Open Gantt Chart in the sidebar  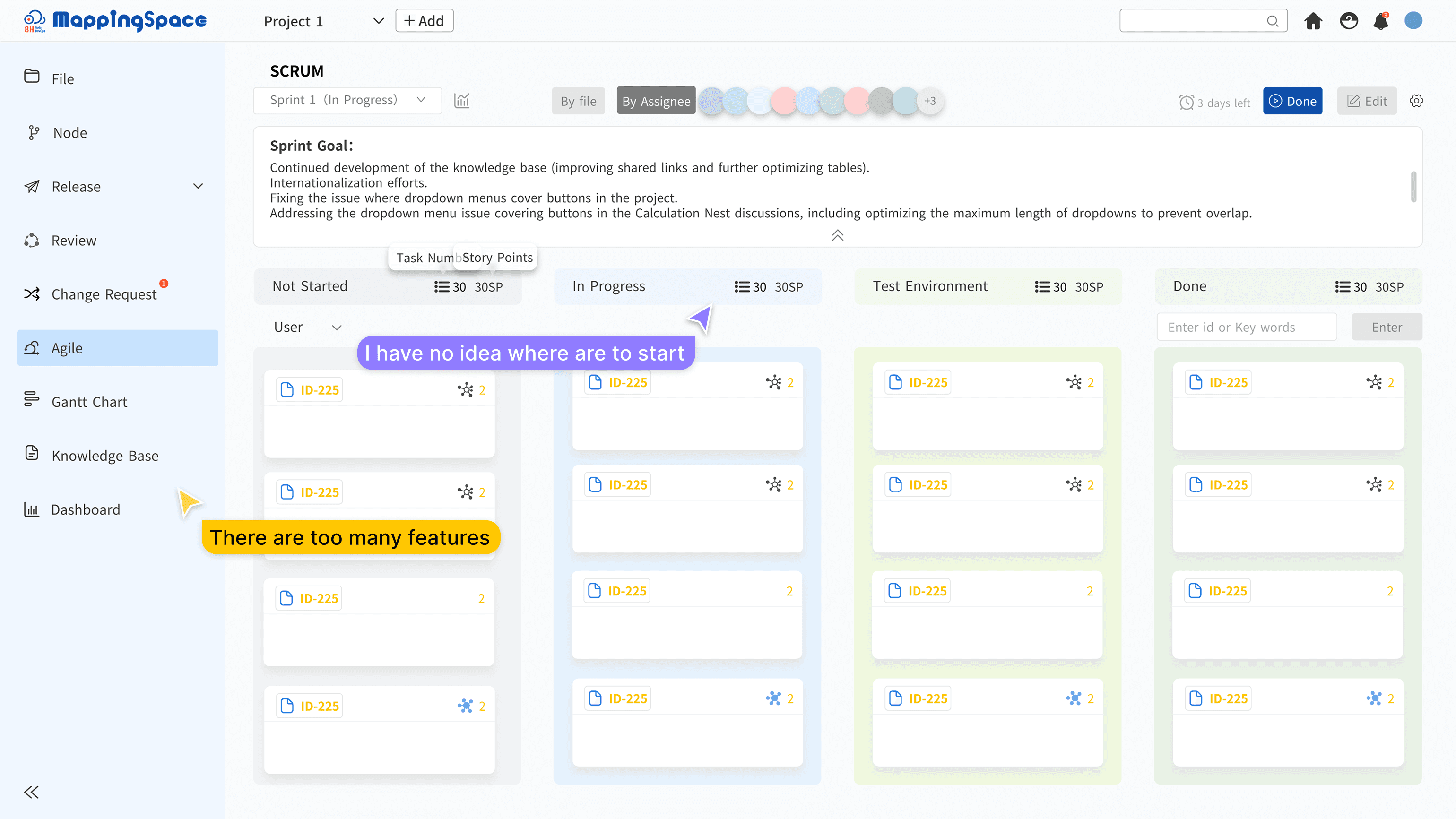89,402
